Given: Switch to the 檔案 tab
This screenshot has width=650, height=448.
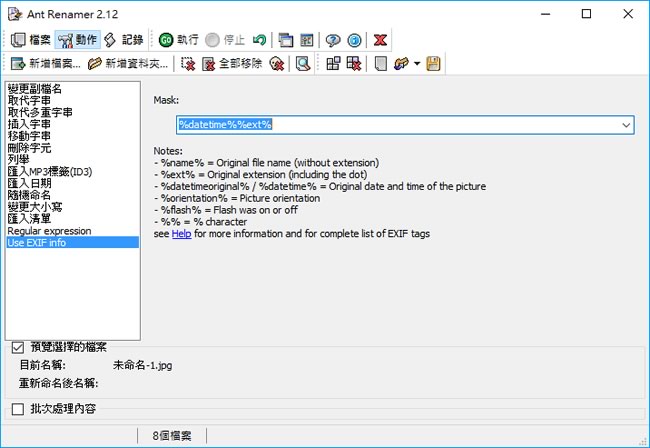Looking at the screenshot, I should pyautogui.click(x=31, y=40).
